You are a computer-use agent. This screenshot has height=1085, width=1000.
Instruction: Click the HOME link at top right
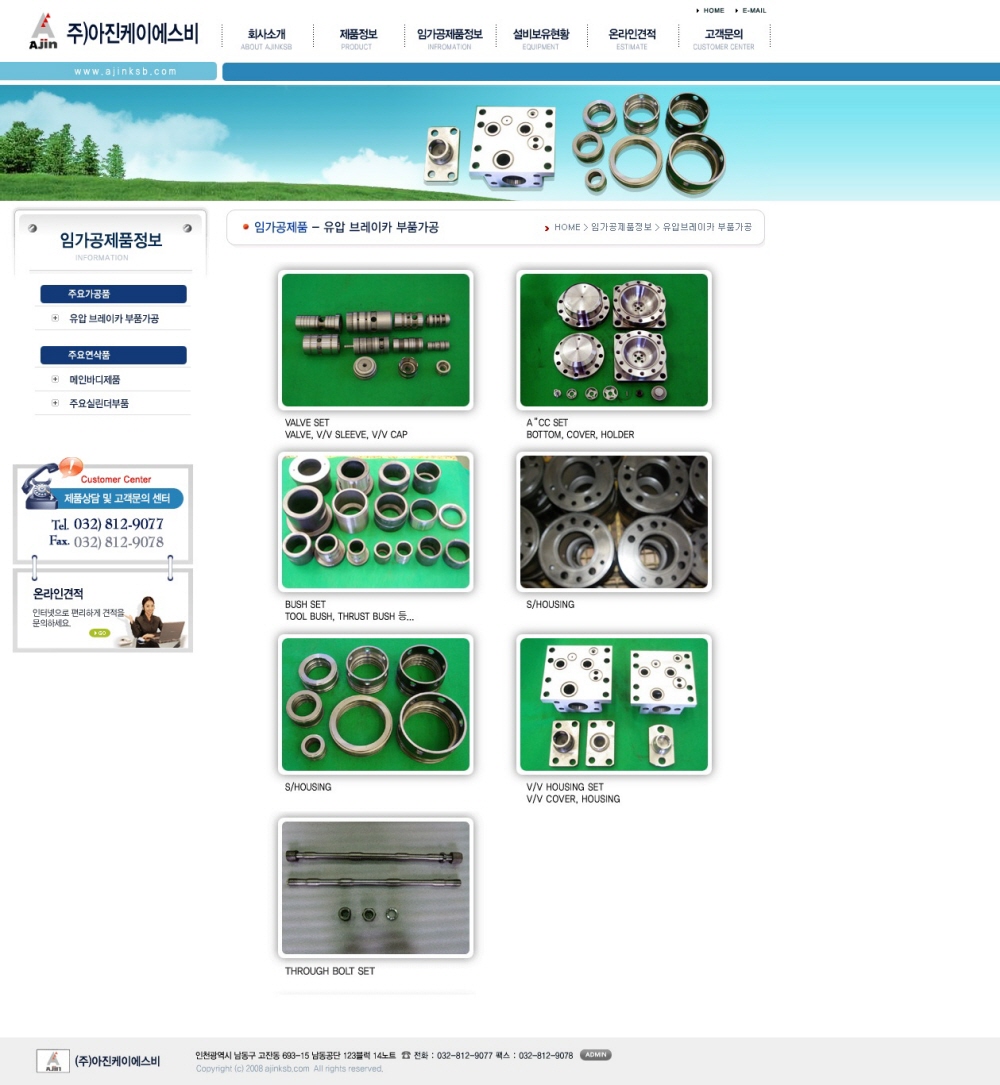coord(713,10)
